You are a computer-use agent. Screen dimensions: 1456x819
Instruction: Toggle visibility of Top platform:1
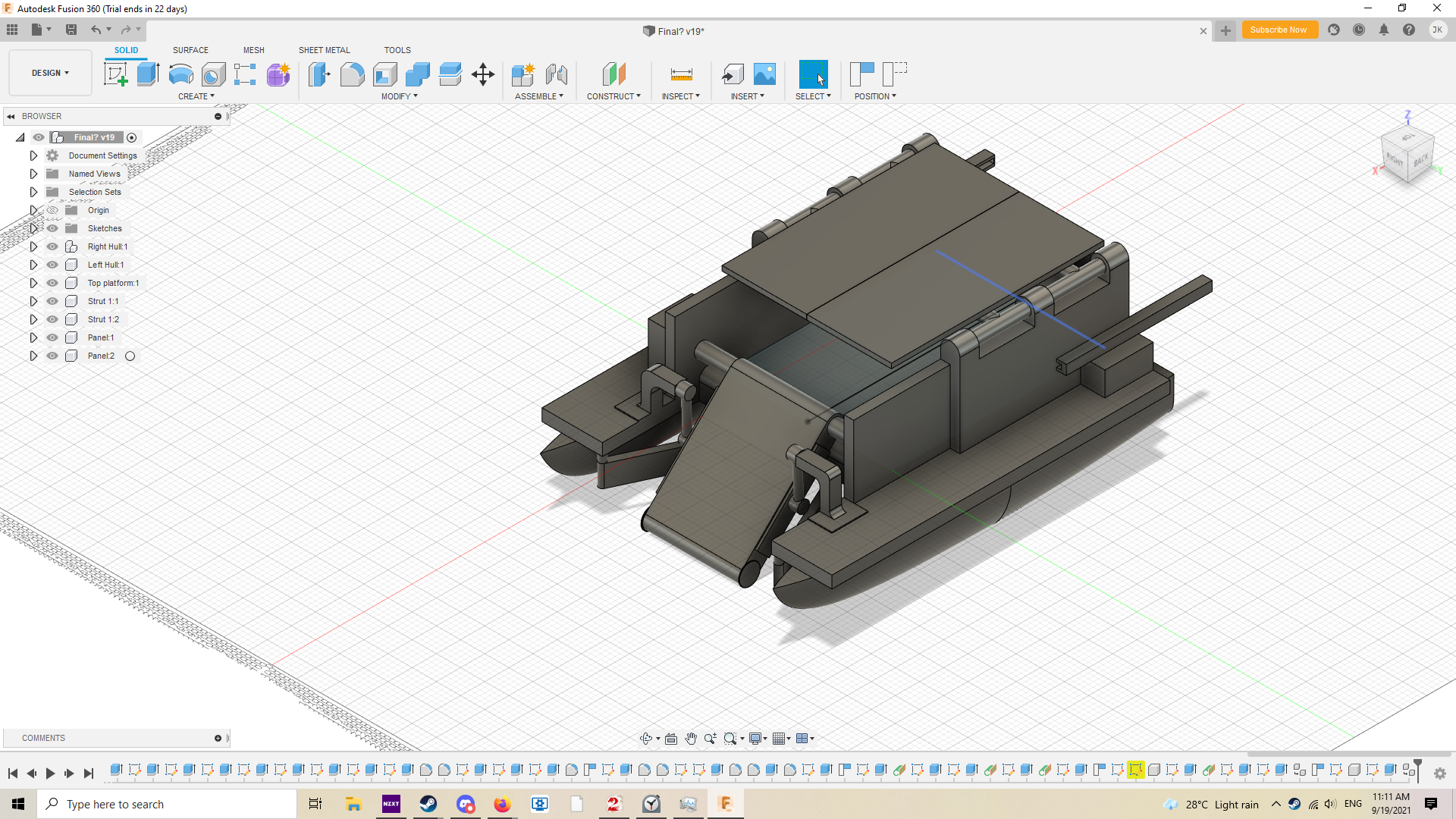(52, 283)
